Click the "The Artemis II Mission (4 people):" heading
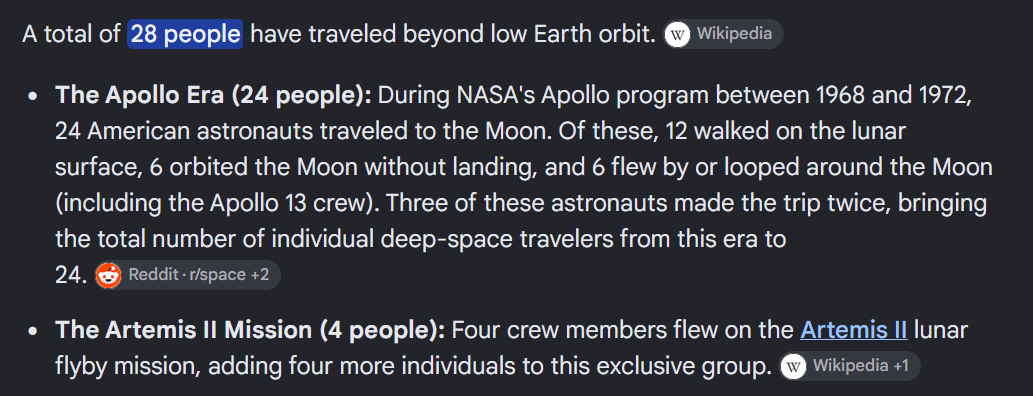Viewport: 1033px width, 396px height. tap(250, 329)
